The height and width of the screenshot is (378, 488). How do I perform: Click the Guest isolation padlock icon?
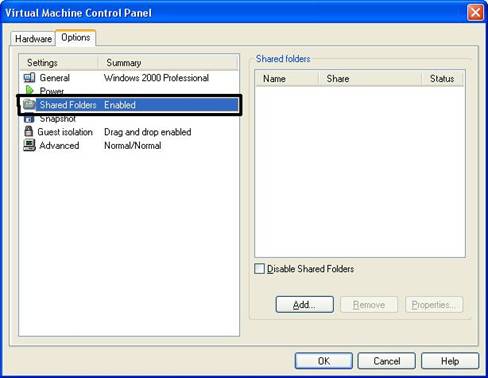pos(29,131)
